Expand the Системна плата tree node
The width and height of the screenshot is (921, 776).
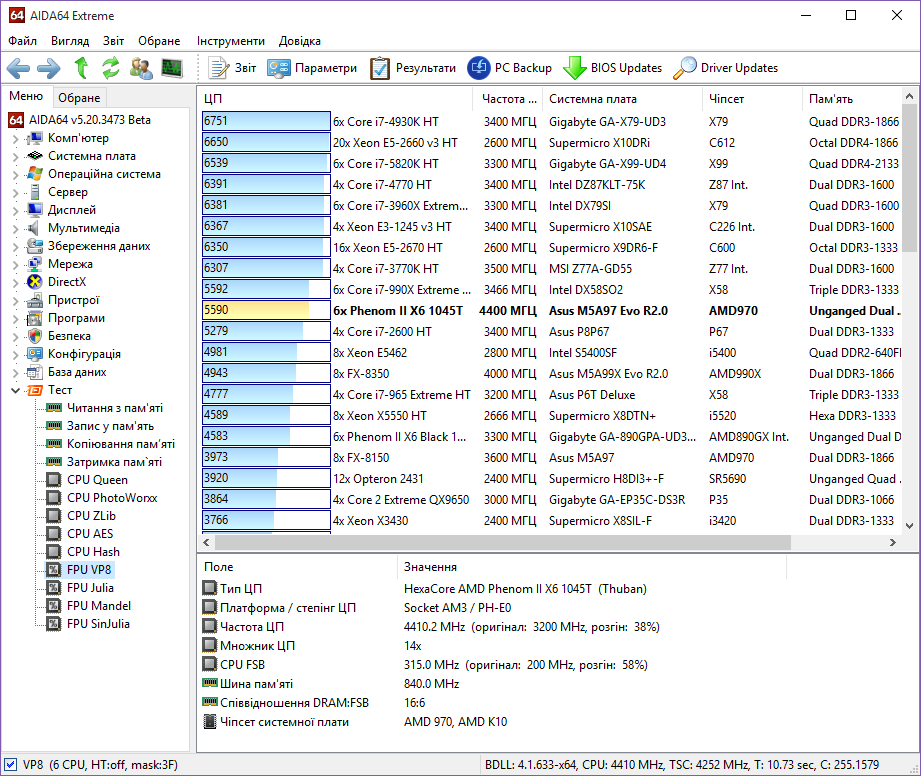(x=15, y=156)
